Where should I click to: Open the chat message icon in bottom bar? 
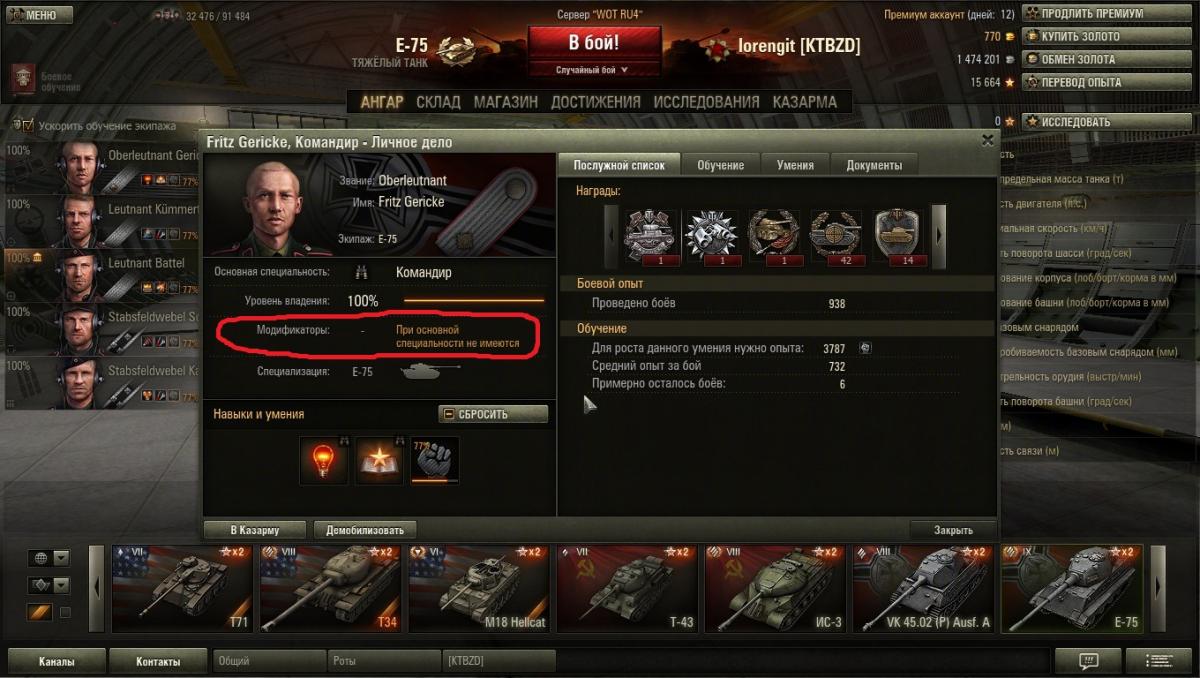pos(1088,661)
